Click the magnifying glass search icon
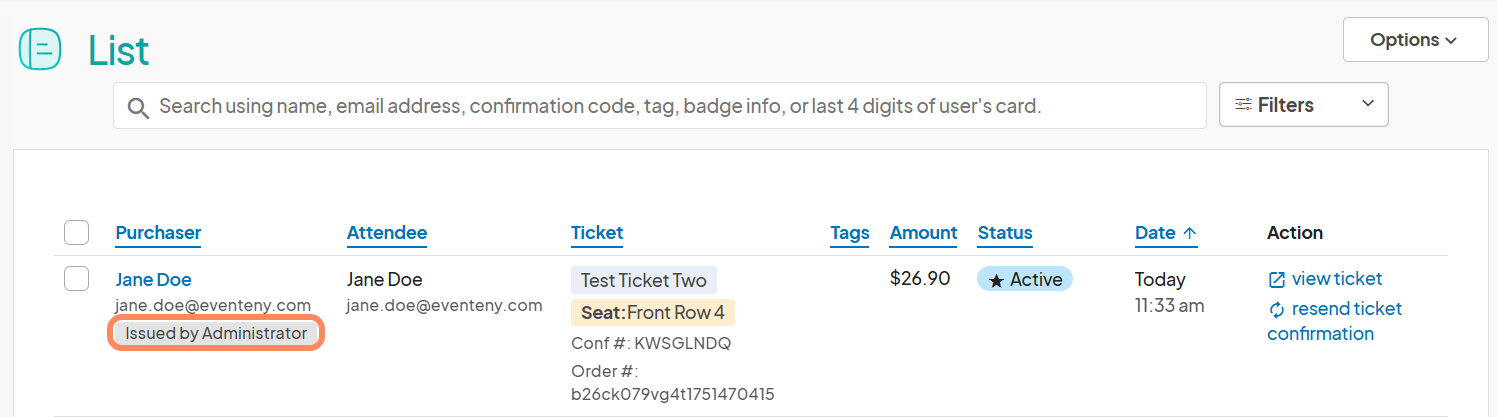This screenshot has width=1497, height=417. [x=138, y=108]
